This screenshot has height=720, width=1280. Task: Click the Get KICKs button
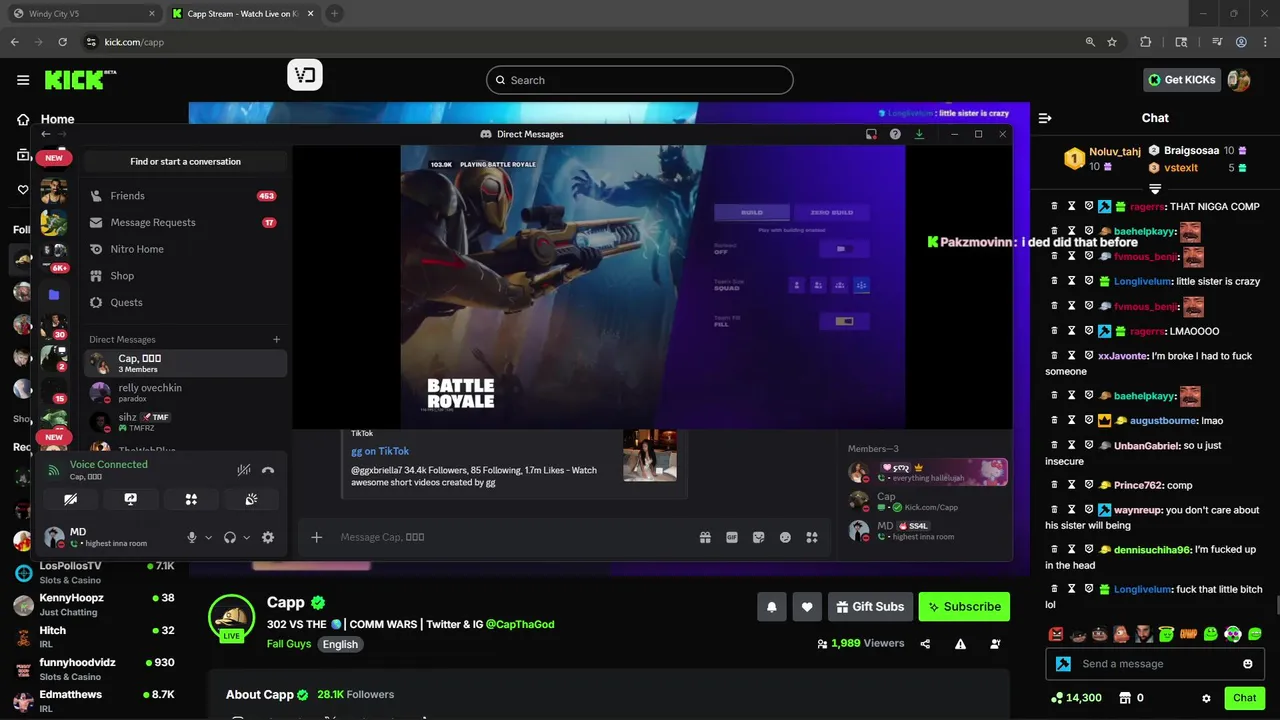tap(1182, 80)
